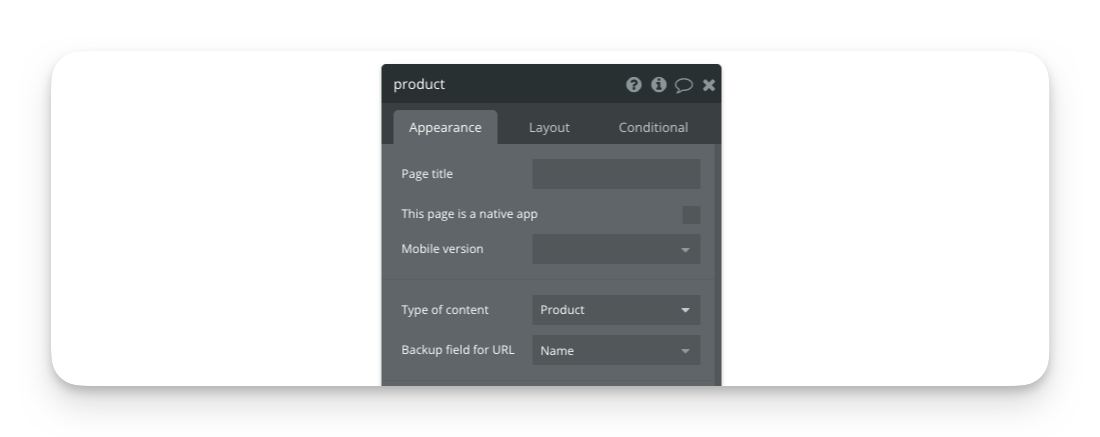The height and width of the screenshot is (437, 1100).
Task: Switch to the Layout tab
Action: tap(549, 128)
